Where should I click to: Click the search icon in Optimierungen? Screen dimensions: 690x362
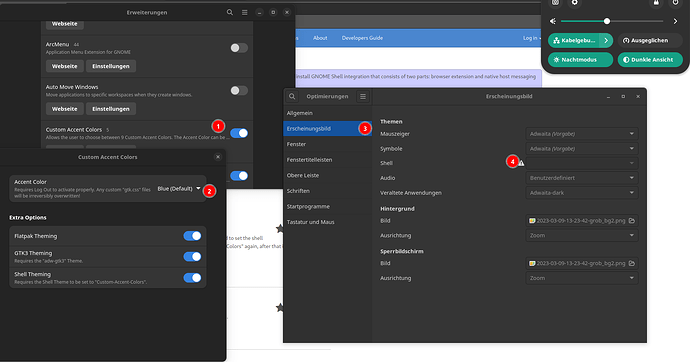(292, 96)
